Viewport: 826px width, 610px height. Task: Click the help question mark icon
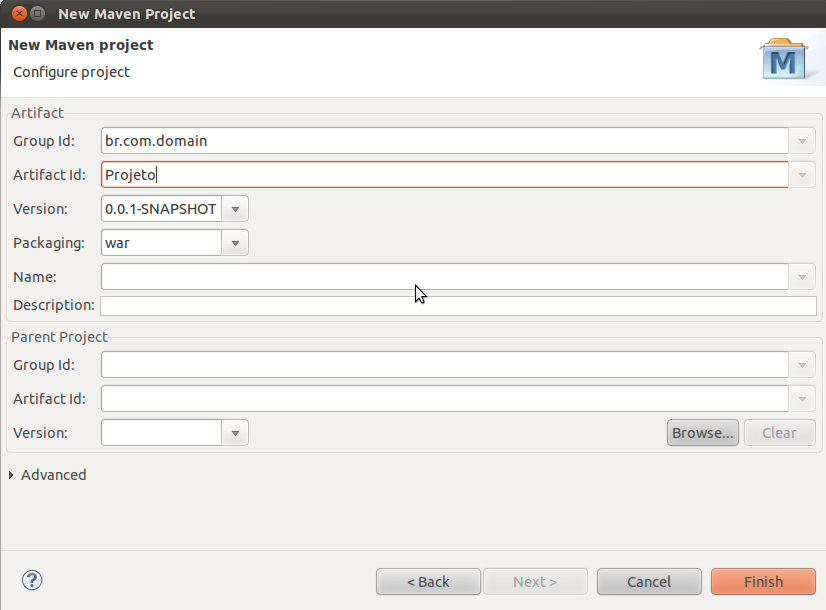click(32, 581)
